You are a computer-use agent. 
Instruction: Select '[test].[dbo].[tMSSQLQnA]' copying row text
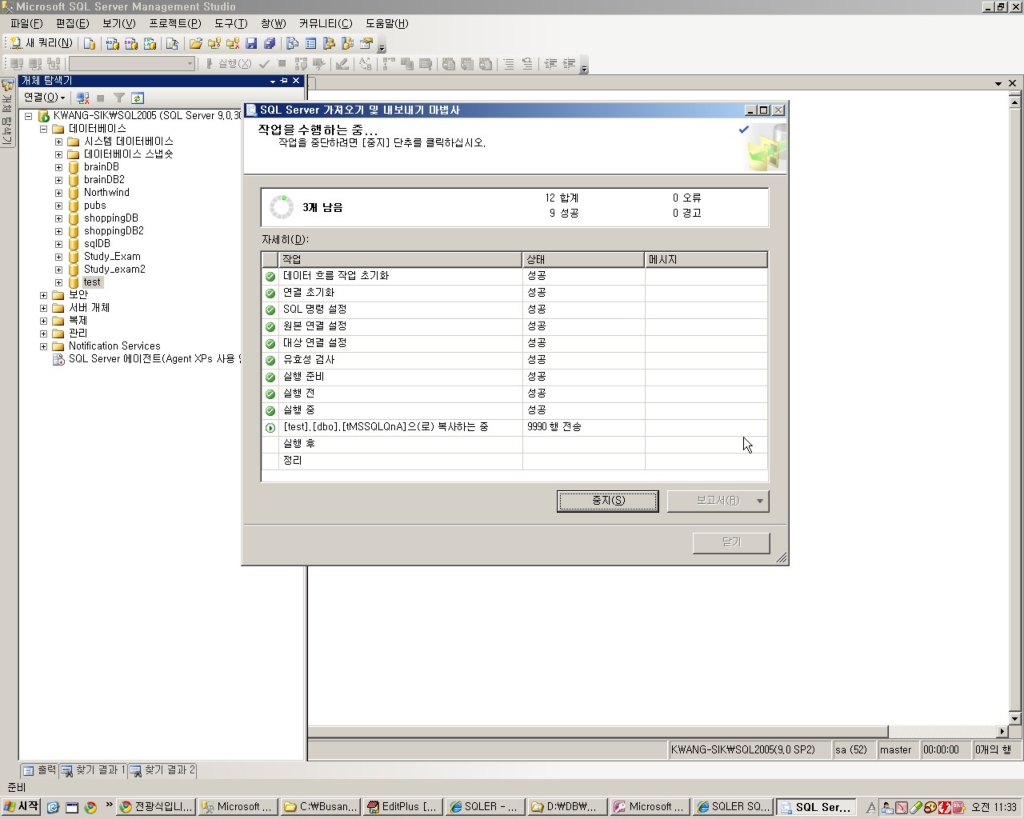click(385, 427)
